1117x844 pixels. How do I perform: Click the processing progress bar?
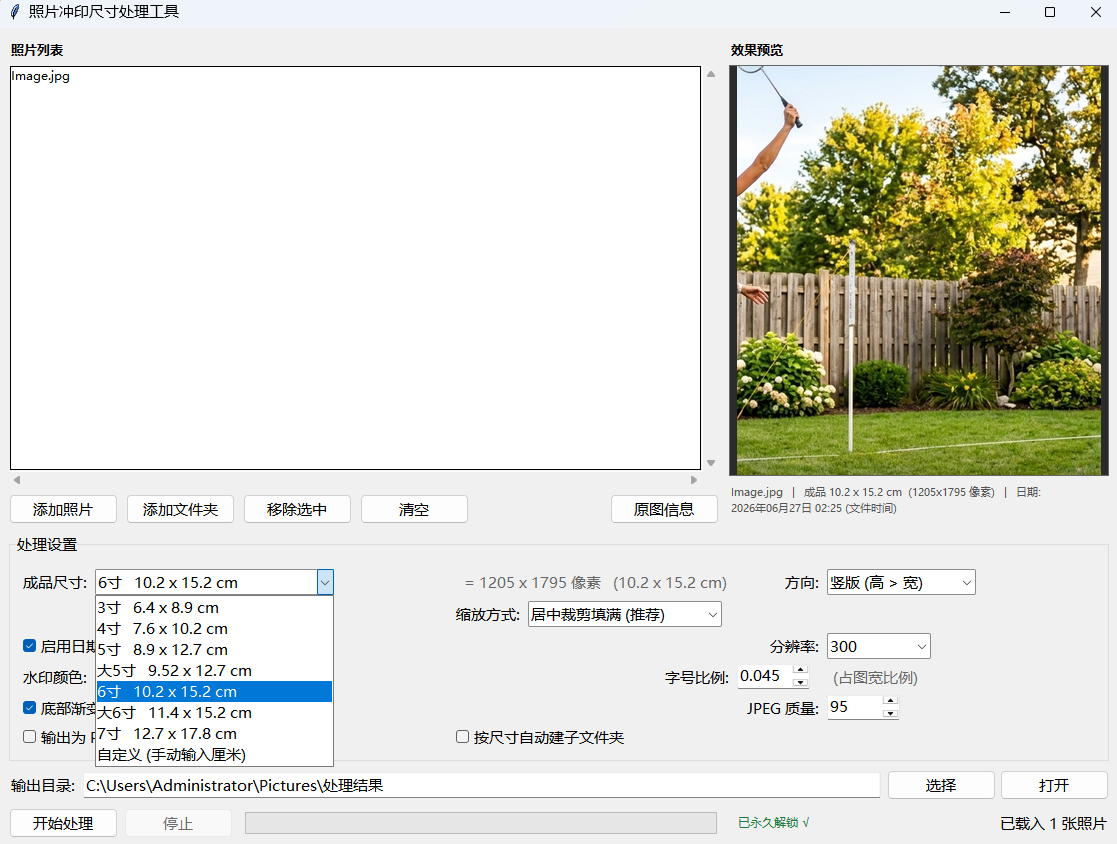point(481,823)
